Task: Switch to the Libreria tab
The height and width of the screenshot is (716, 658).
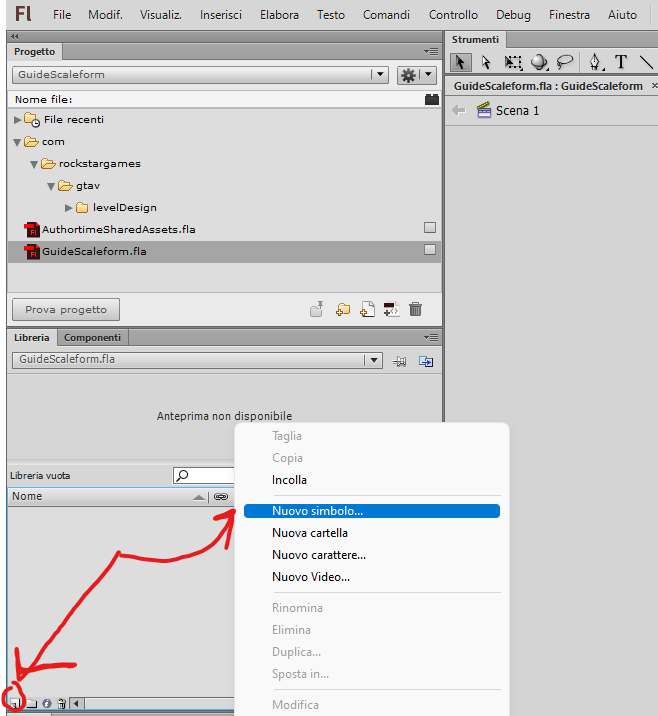Action: (32, 337)
